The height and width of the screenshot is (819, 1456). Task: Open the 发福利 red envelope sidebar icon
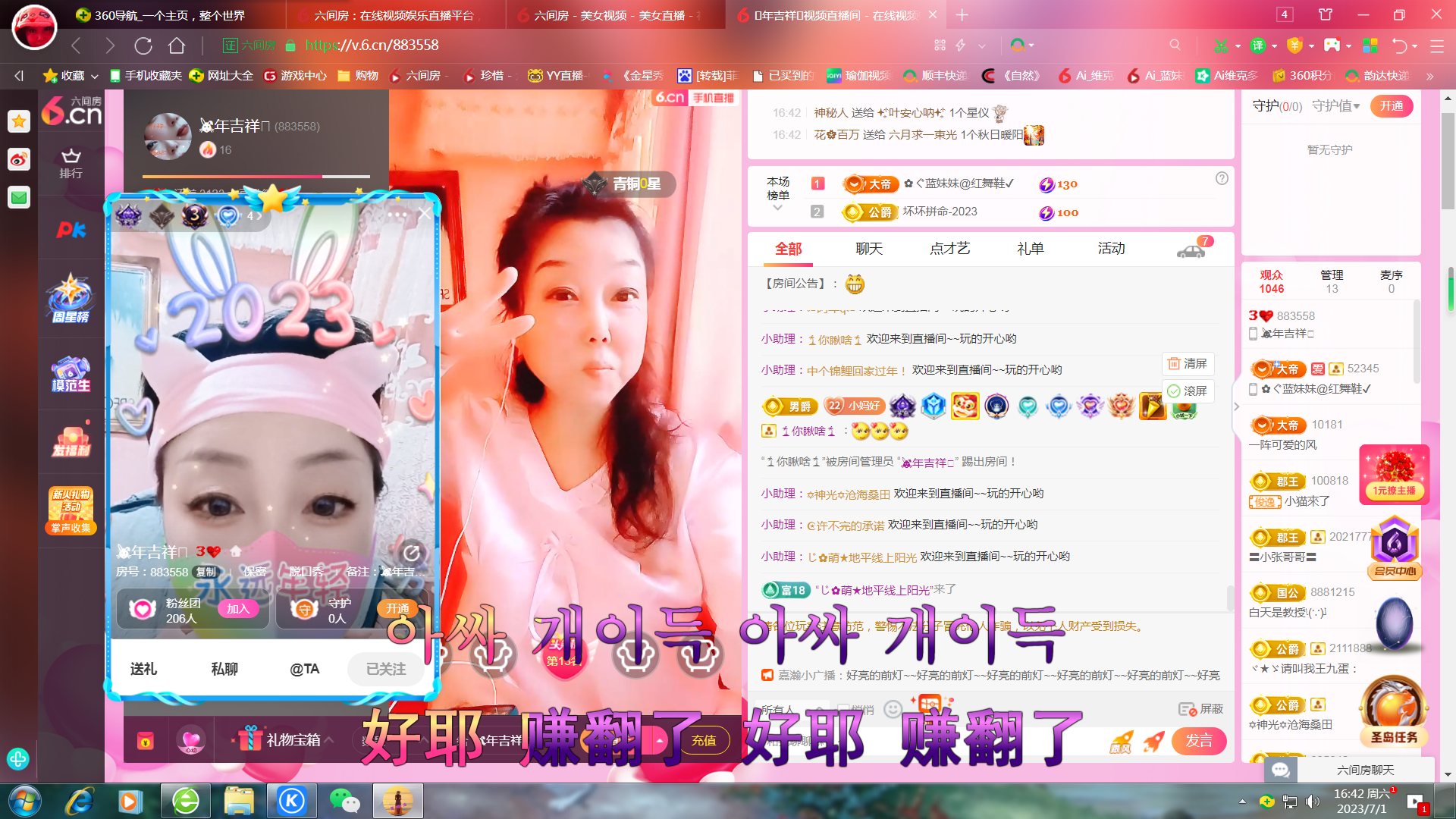[71, 441]
